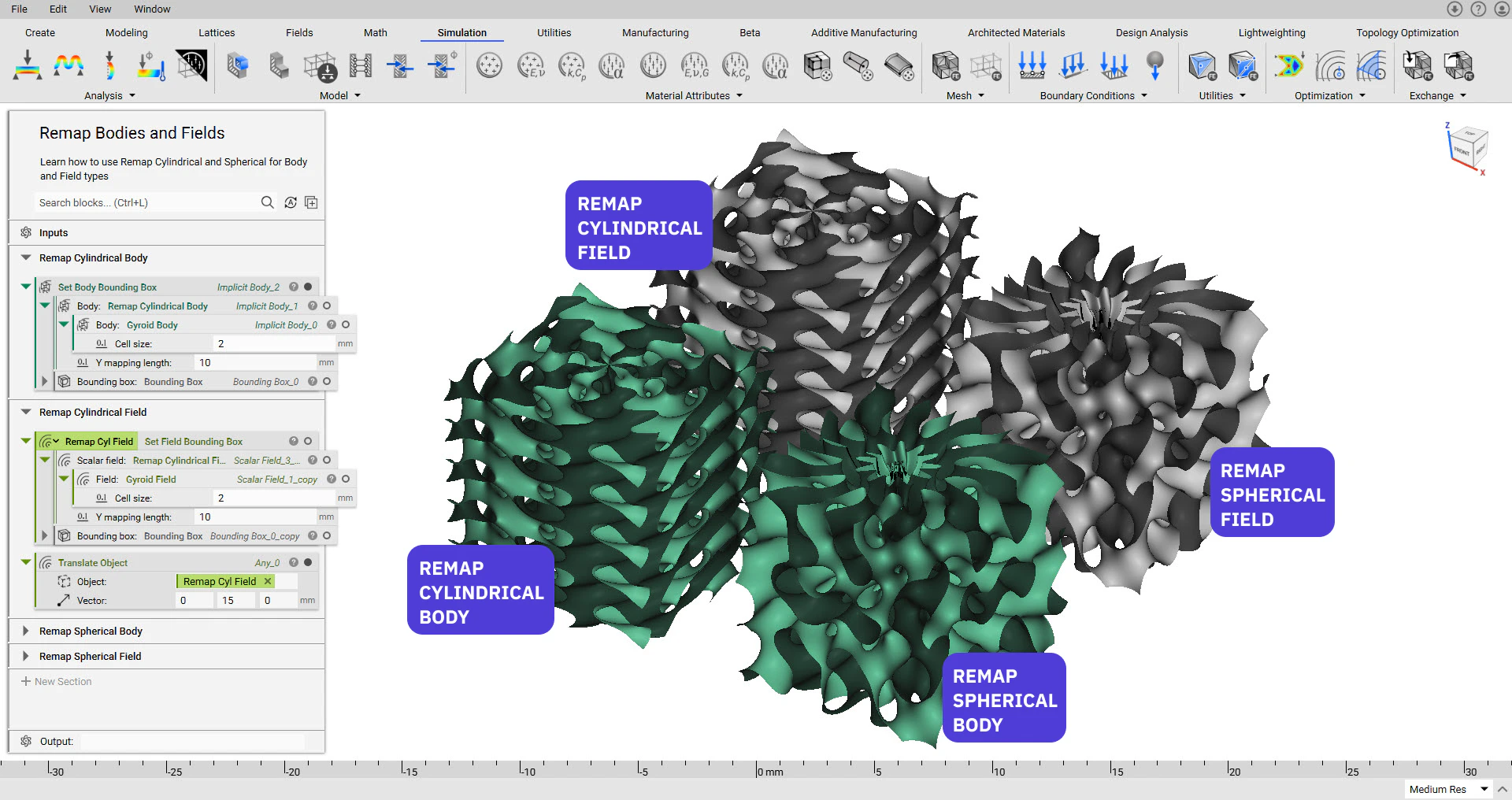Viewport: 1512px width, 800px height.
Task: Toggle the circle indicator on Remap Cyl Field
Action: (308, 441)
